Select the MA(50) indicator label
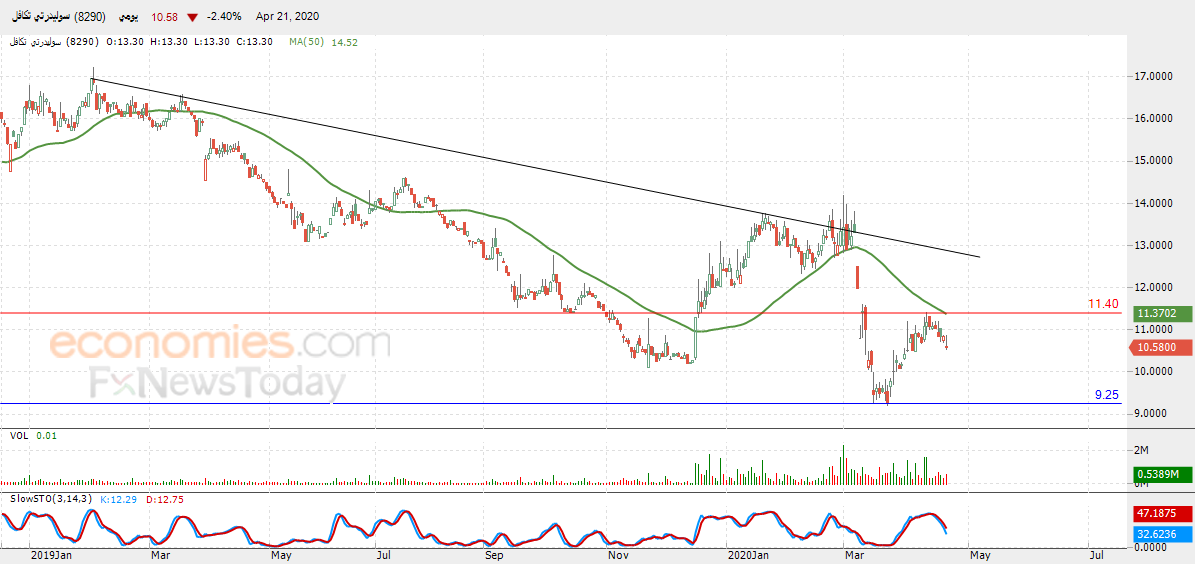The width and height of the screenshot is (1195, 564). [304, 42]
